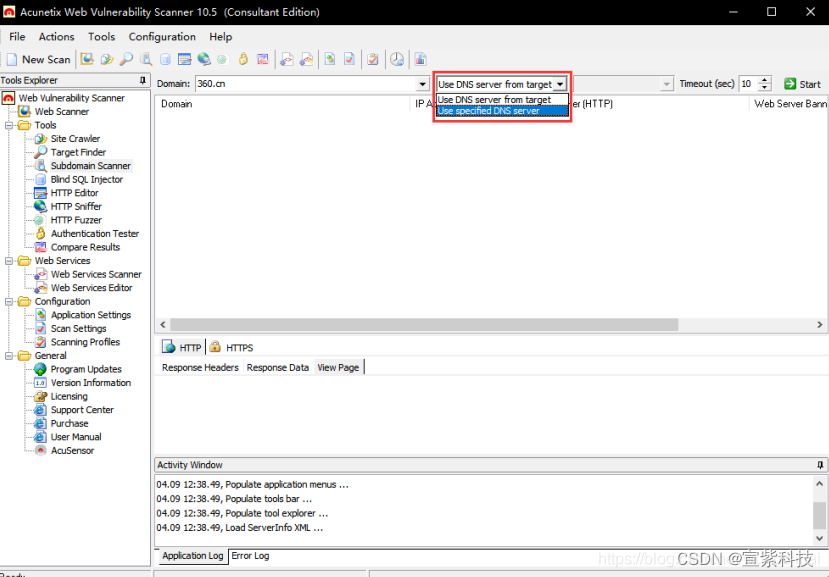This screenshot has height=577, width=829.
Task: Click the Authentication Tester padlock toolbar icon
Action: click(243, 59)
